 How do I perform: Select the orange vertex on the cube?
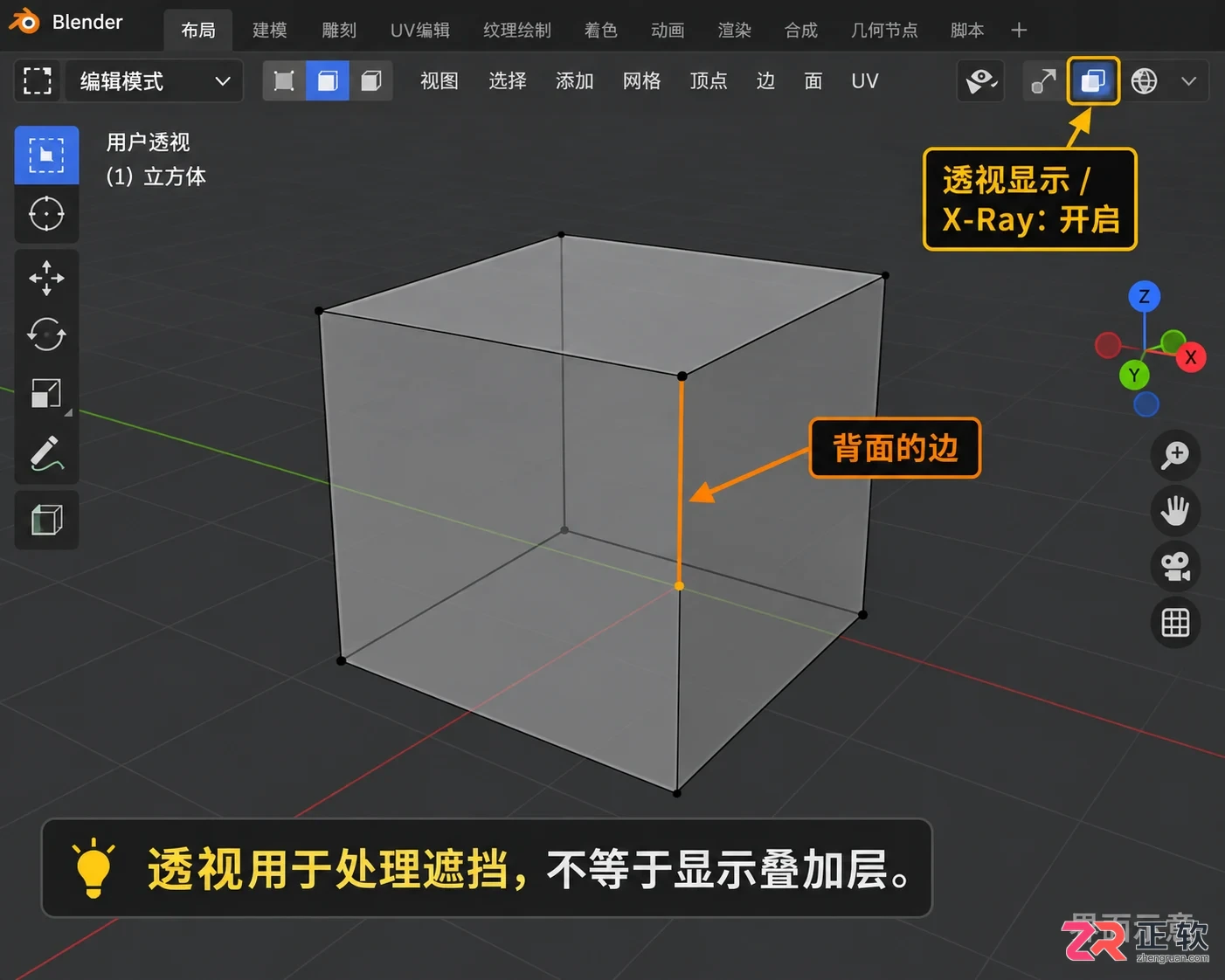(x=679, y=586)
